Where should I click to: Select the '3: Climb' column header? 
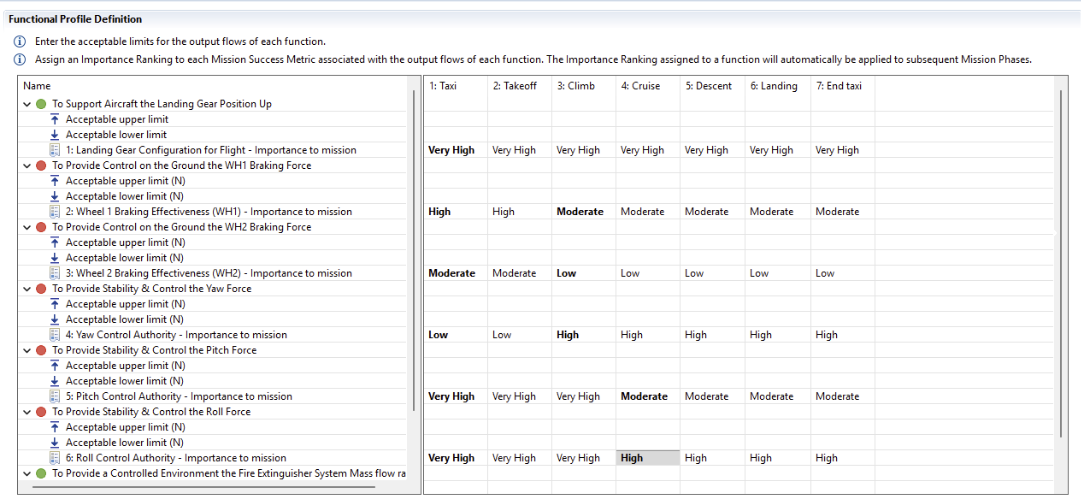pyautogui.click(x=583, y=86)
